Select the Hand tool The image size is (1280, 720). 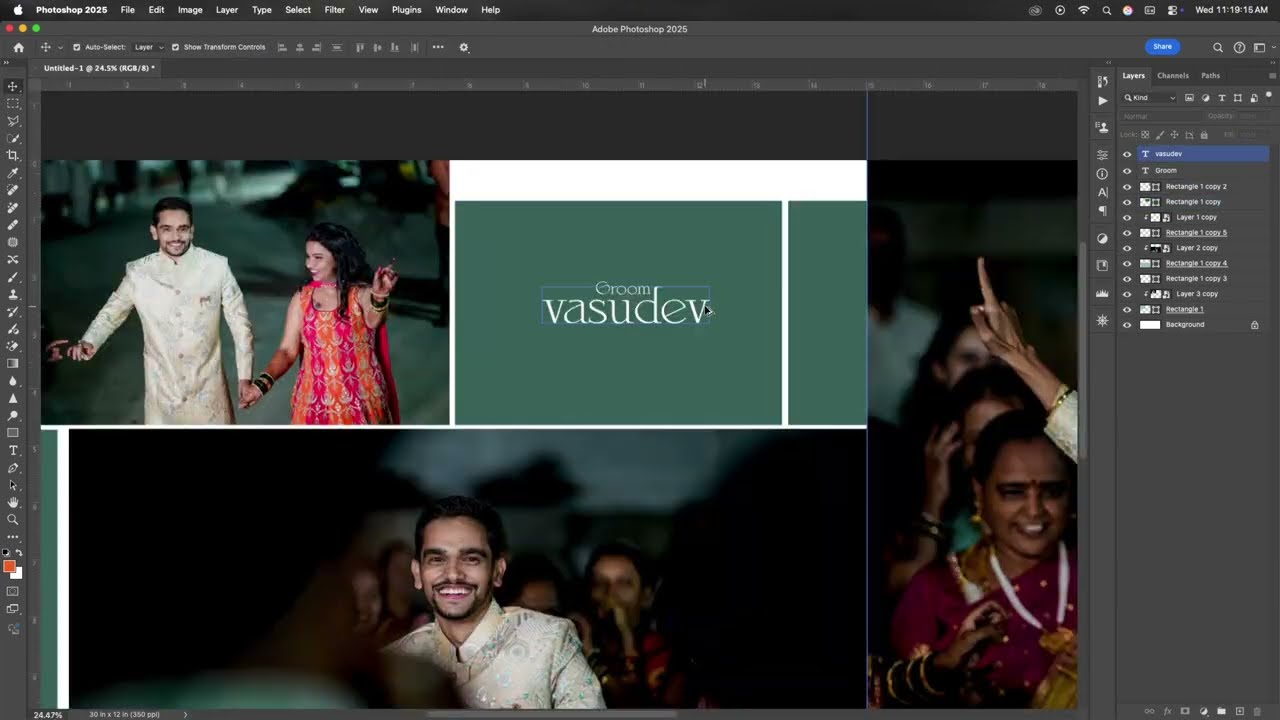[x=13, y=502]
